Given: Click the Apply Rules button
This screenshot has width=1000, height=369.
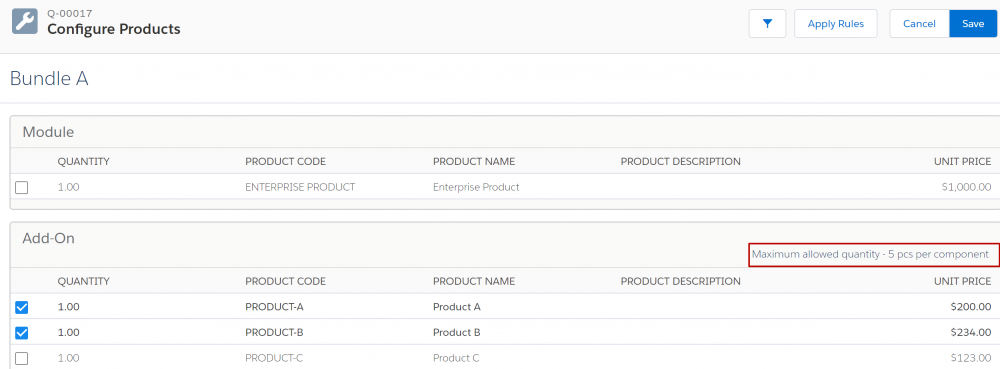Looking at the screenshot, I should pos(835,24).
